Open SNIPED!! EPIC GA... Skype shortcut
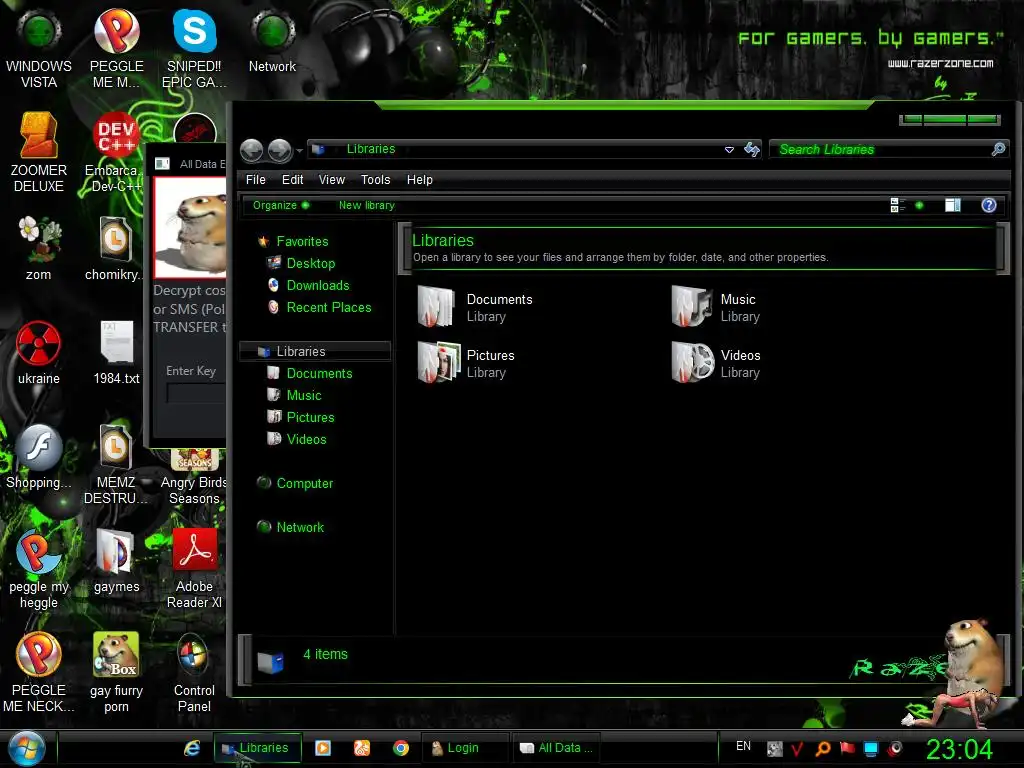Screen dimensions: 1024x768 194,47
